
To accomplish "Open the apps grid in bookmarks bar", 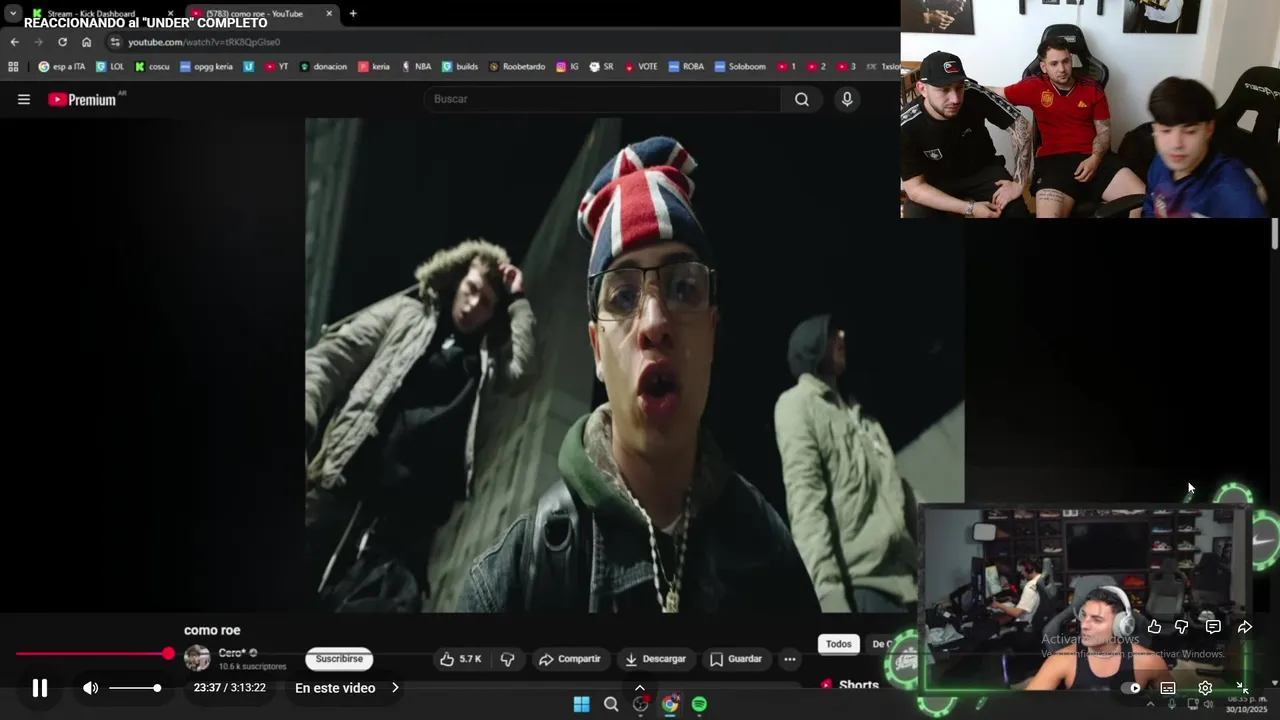I will 13,67.
